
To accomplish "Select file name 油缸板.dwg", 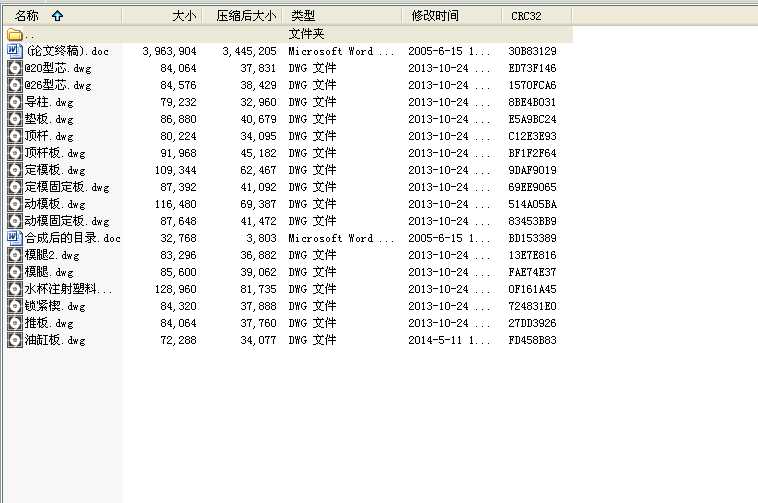I will click(x=55, y=340).
